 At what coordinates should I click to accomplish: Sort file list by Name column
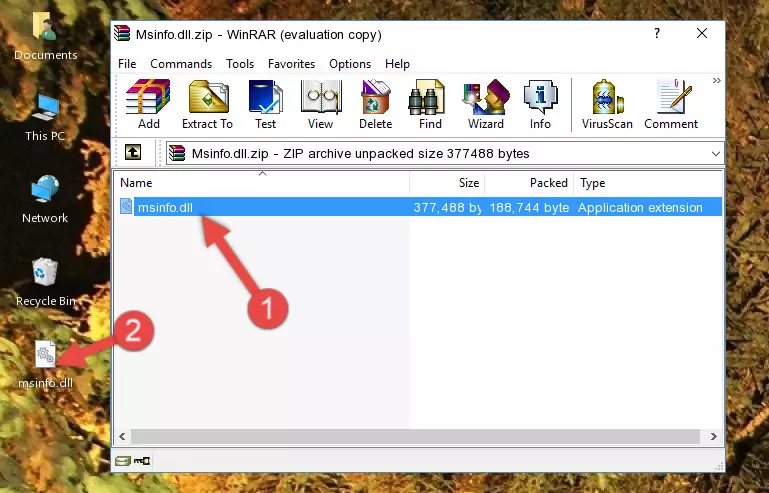click(262, 183)
